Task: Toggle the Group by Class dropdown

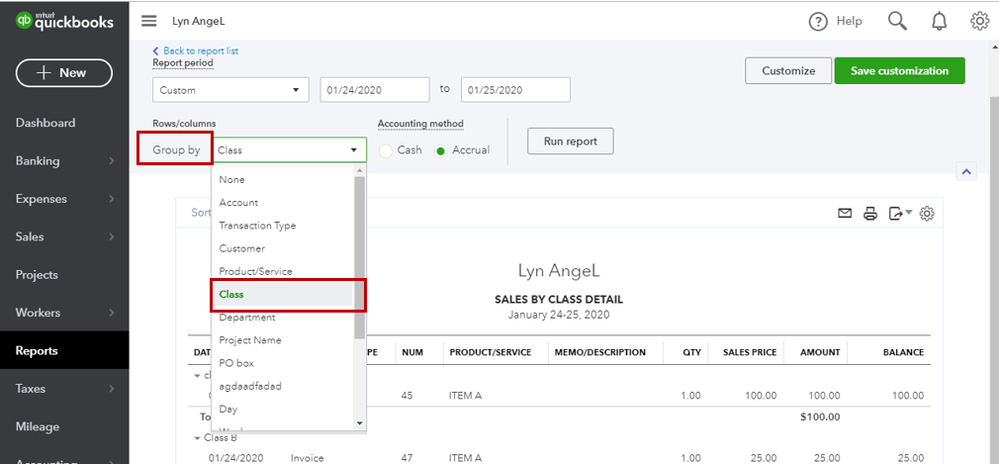Action: point(289,150)
